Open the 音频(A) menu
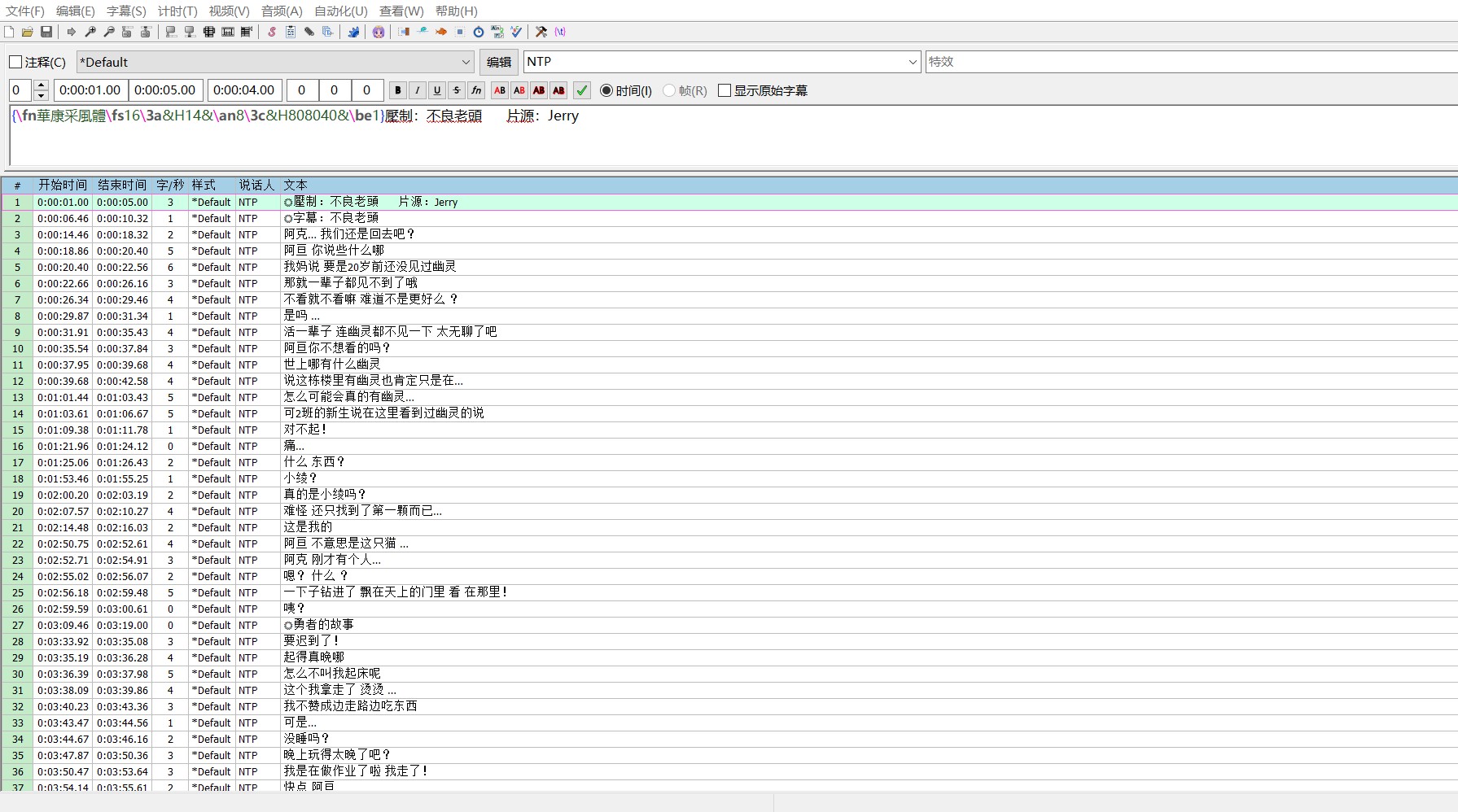The height and width of the screenshot is (812, 1458). 282,11
